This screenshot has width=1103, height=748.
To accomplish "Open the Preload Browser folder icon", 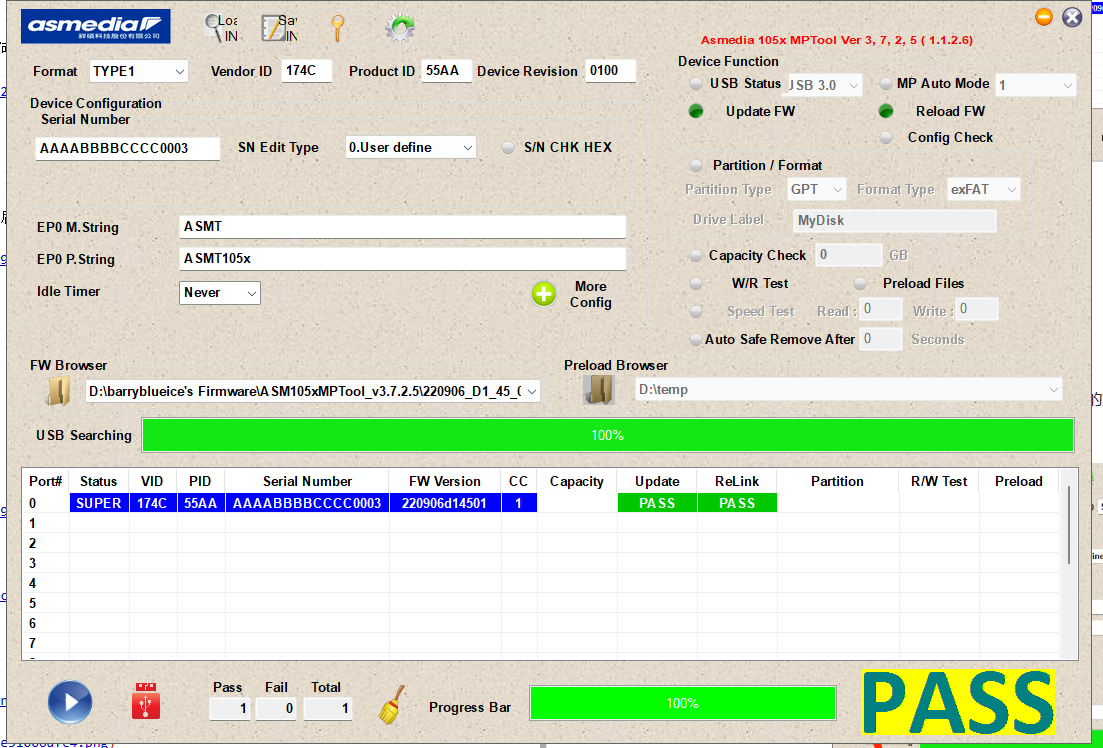I will pos(599,390).
